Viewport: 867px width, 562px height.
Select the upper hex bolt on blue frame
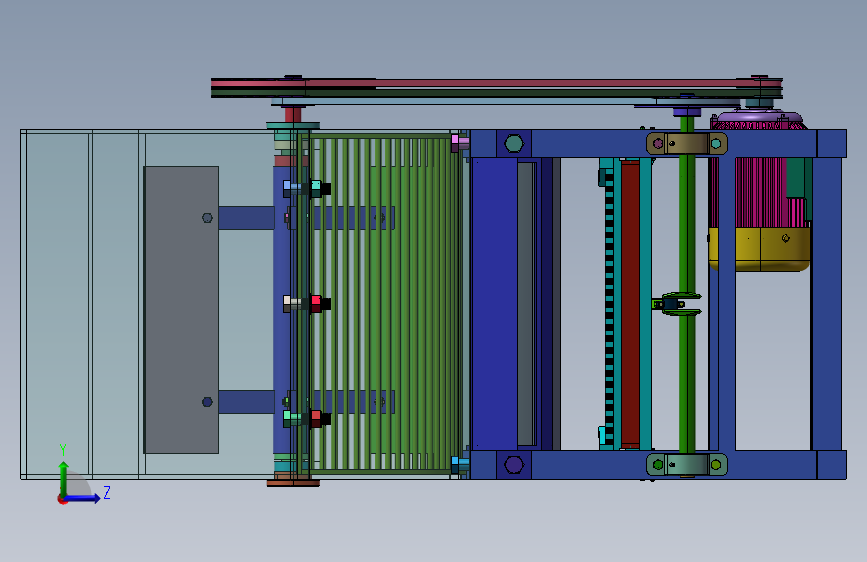(514, 143)
